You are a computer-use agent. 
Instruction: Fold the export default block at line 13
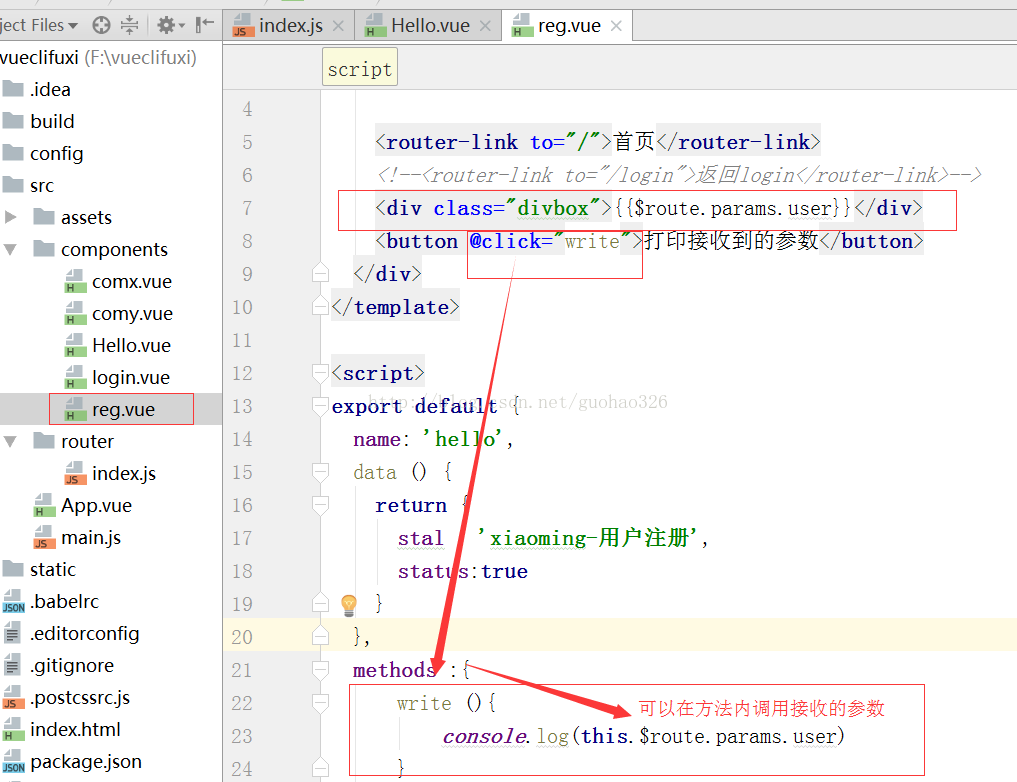320,406
